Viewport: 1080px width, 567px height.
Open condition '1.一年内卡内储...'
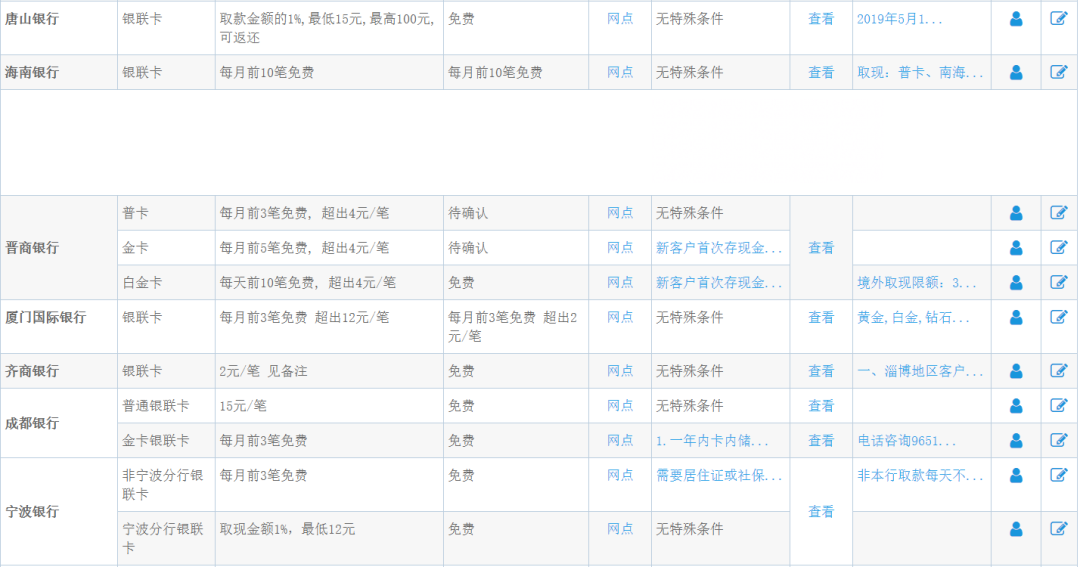tap(712, 441)
